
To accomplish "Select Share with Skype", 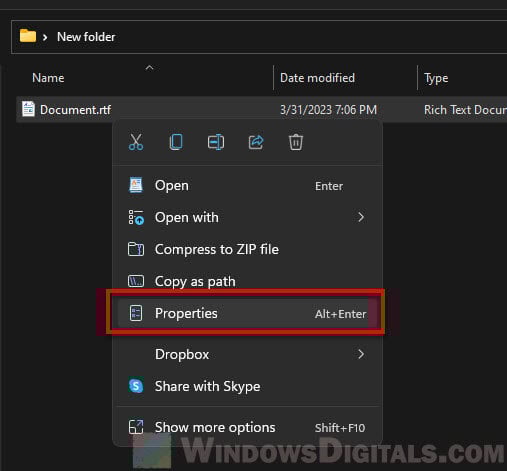I will tap(248, 386).
